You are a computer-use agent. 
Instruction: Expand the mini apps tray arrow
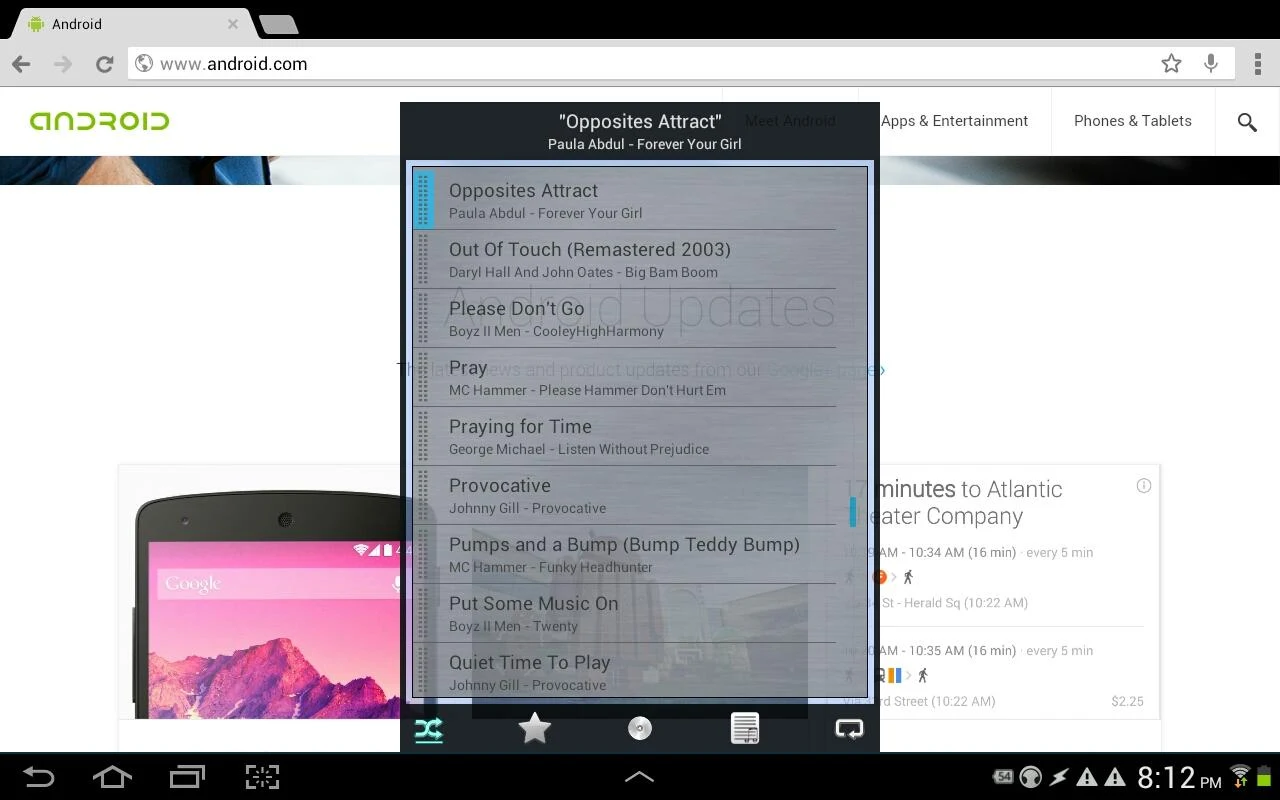pos(640,776)
